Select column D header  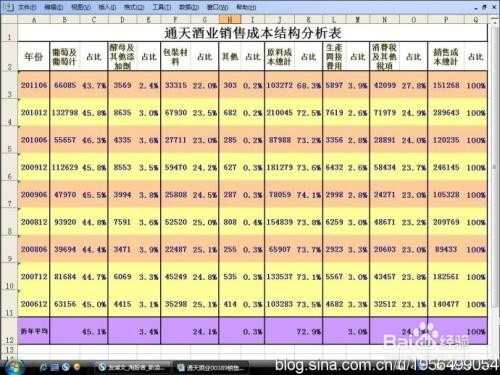click(122, 20)
